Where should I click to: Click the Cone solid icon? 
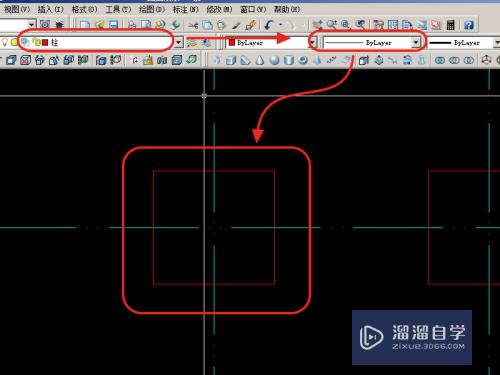(x=260, y=60)
